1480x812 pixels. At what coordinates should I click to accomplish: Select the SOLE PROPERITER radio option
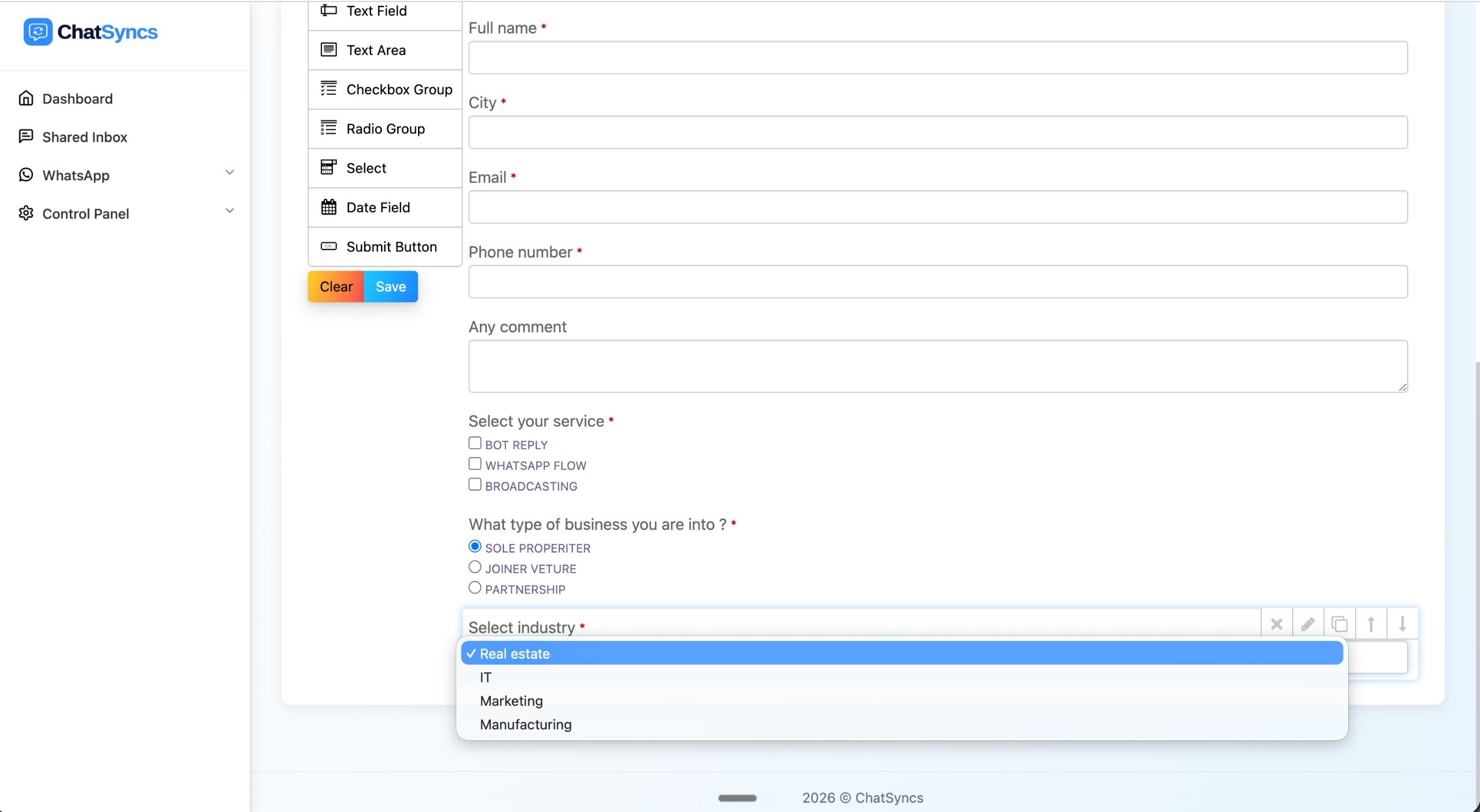pyautogui.click(x=475, y=546)
